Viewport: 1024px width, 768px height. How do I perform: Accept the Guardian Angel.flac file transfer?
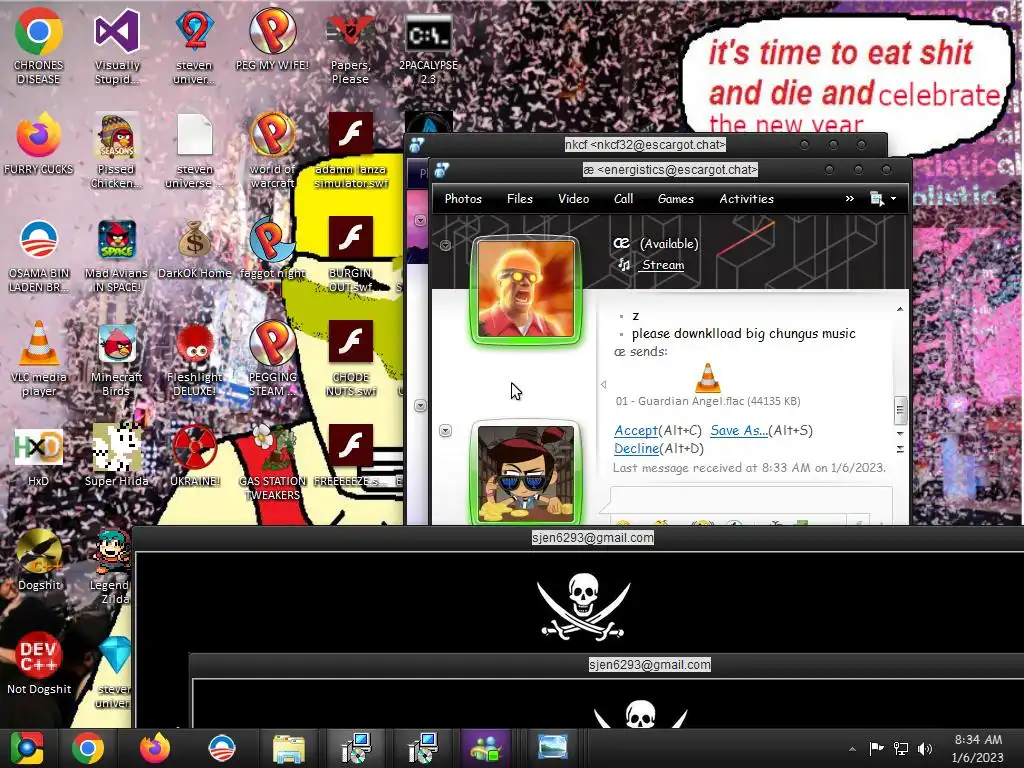(x=636, y=430)
